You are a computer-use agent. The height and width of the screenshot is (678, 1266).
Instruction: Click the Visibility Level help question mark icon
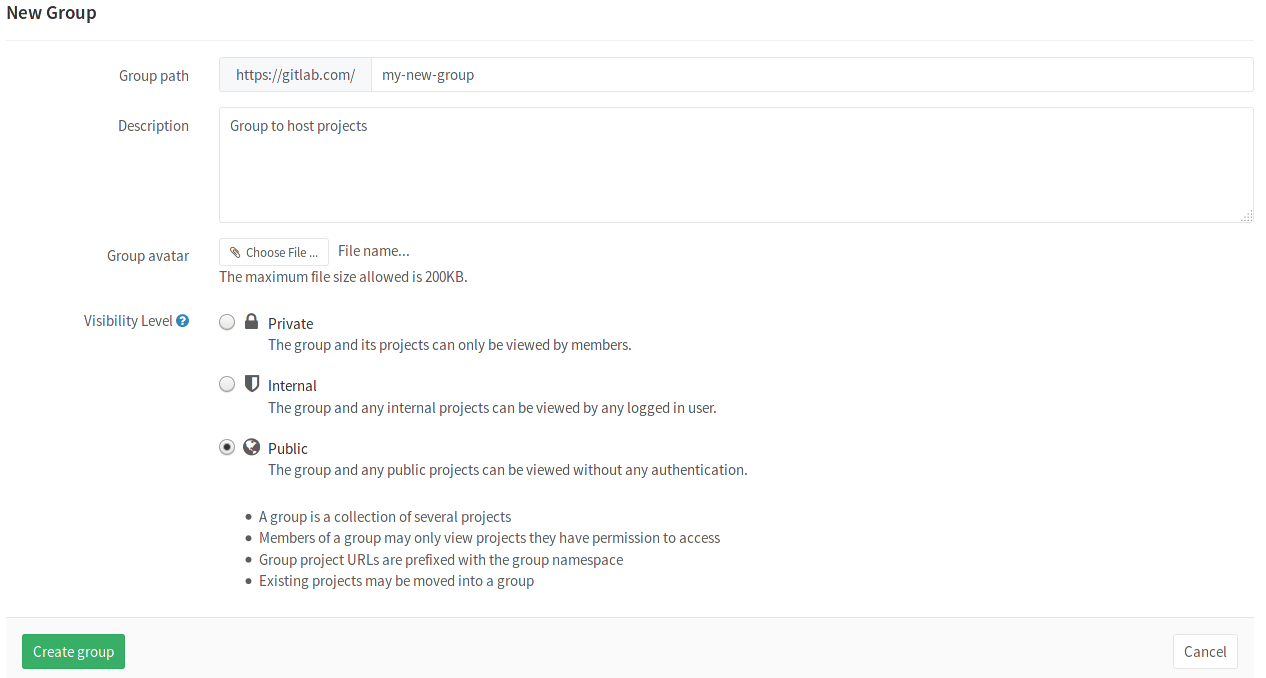183,320
